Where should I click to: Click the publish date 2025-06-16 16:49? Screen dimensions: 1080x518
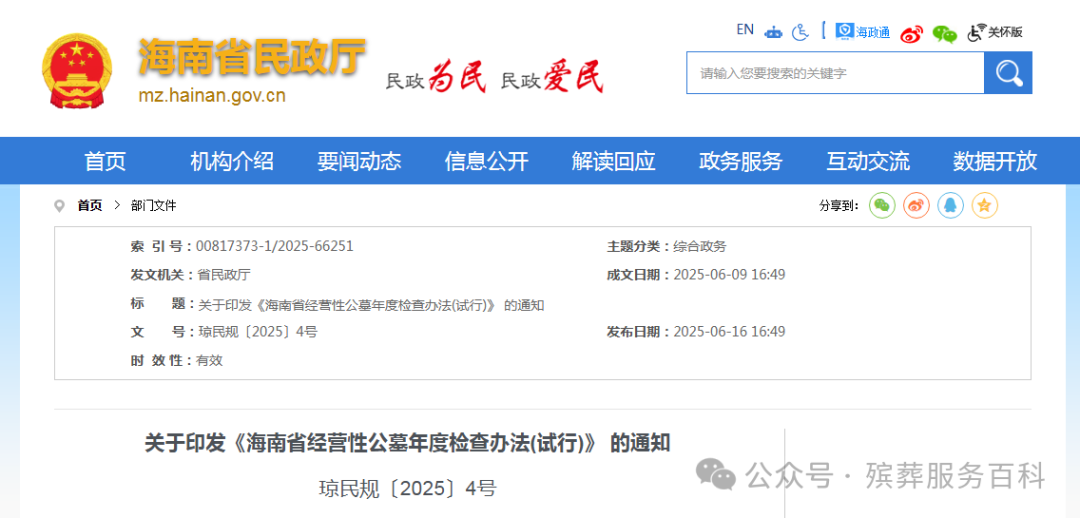click(x=729, y=332)
